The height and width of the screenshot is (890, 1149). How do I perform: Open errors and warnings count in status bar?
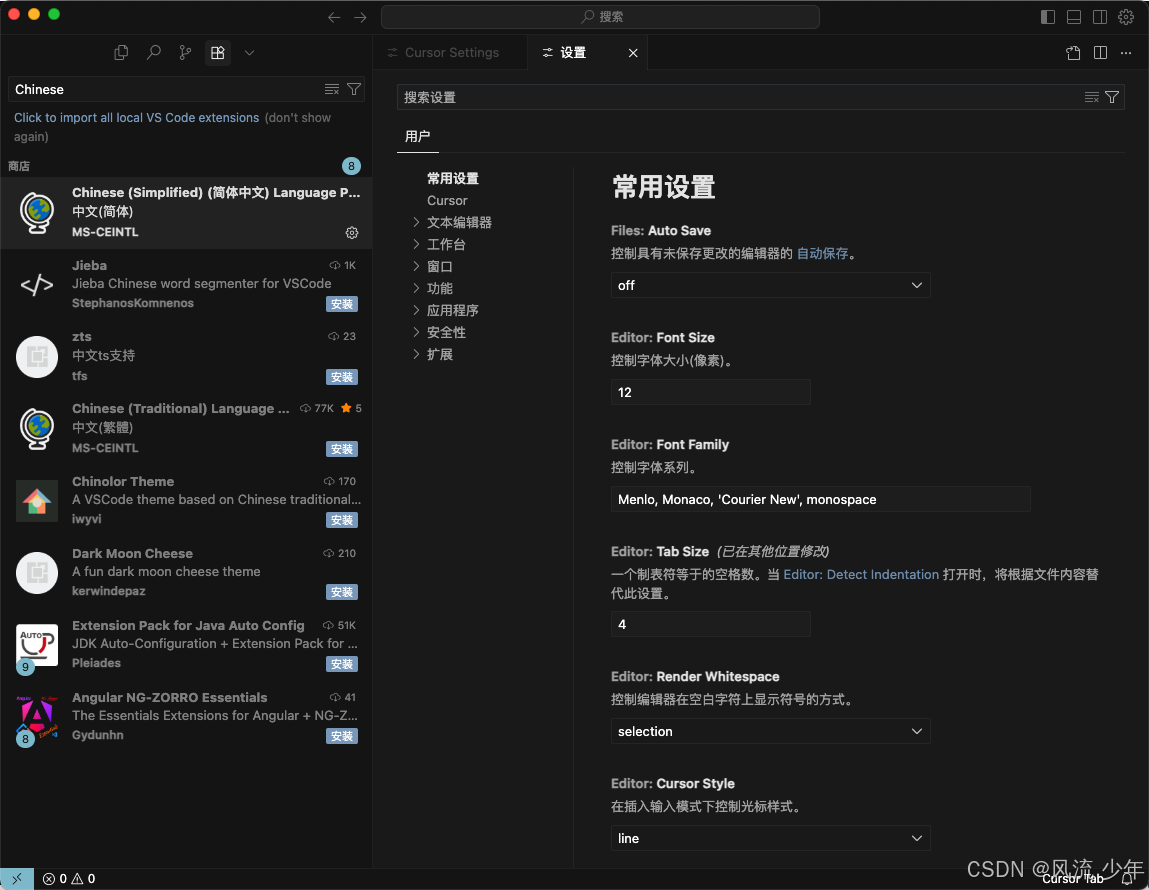coord(69,878)
